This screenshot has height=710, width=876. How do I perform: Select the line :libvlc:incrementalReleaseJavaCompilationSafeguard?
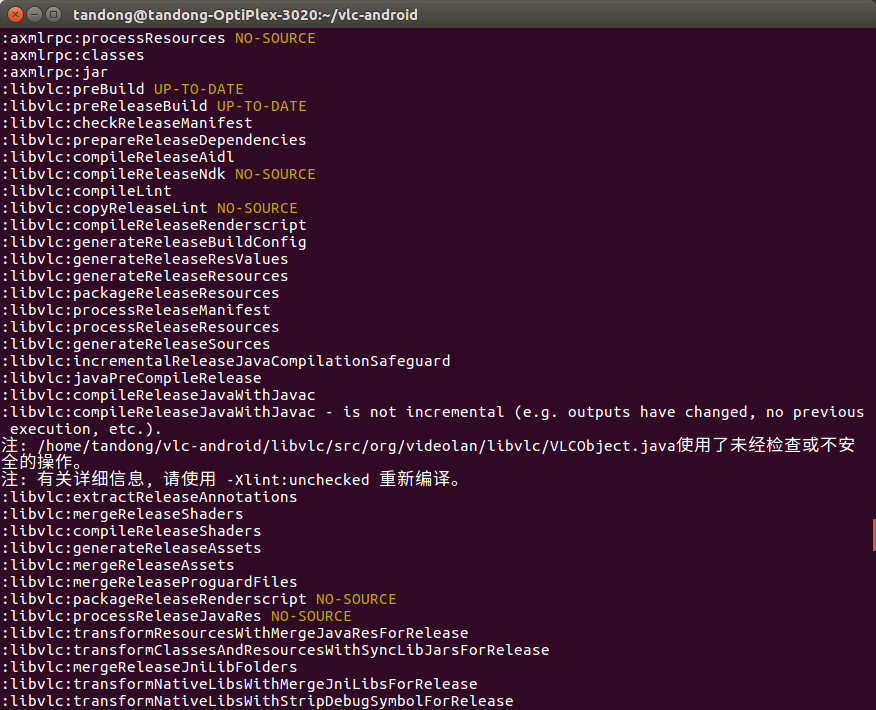tap(226, 361)
